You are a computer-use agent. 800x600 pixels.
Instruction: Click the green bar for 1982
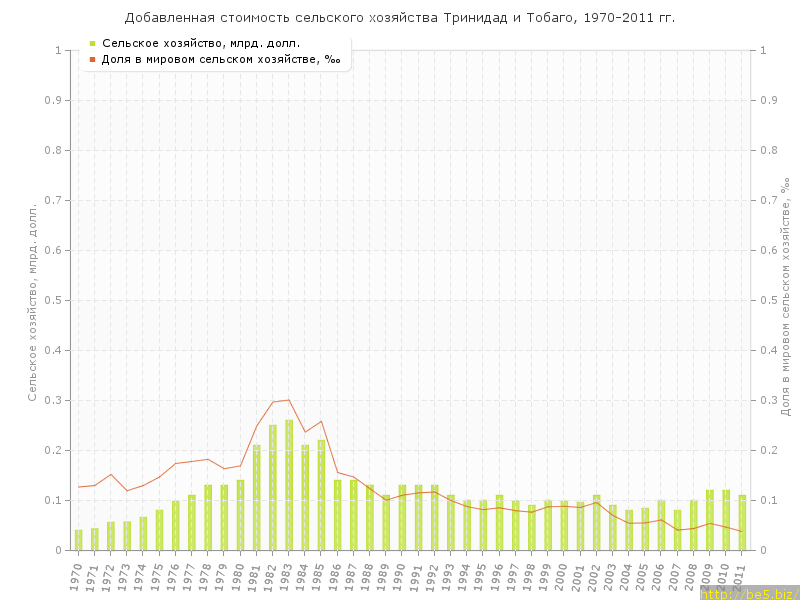tap(273, 487)
